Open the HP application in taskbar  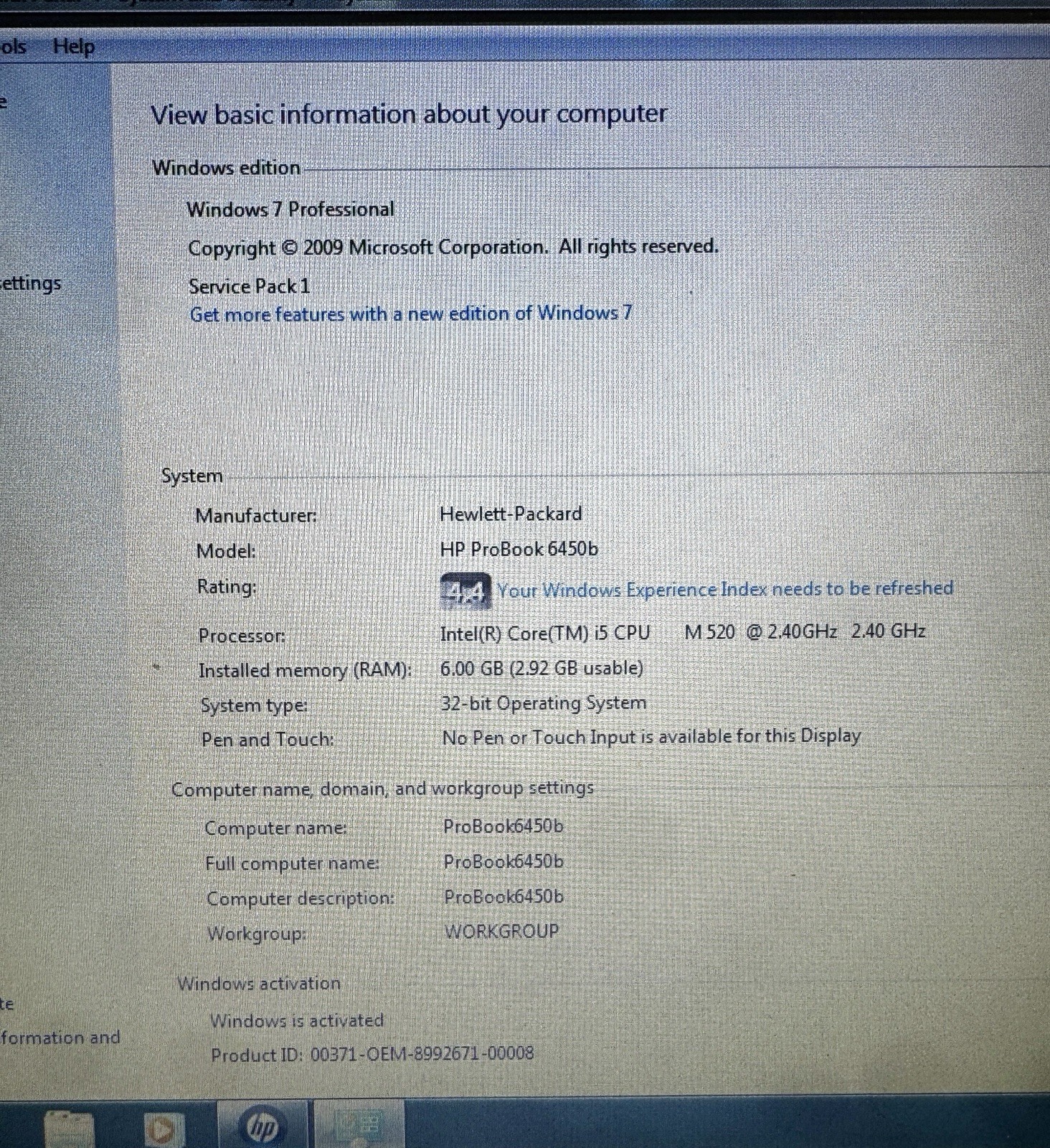[x=262, y=1126]
